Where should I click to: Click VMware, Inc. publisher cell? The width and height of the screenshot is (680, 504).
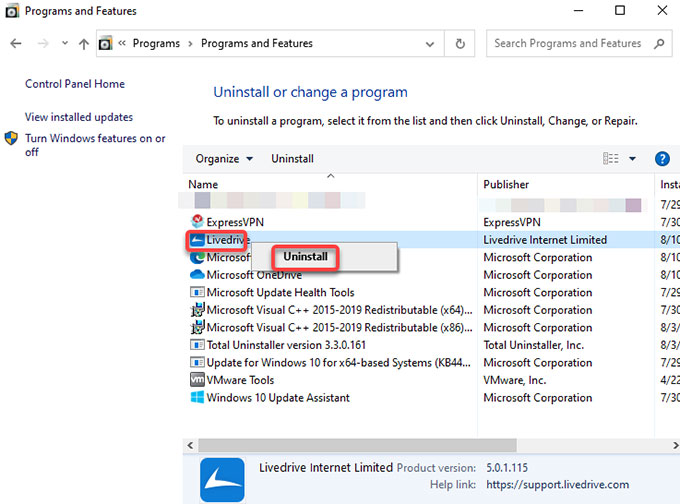pos(515,380)
